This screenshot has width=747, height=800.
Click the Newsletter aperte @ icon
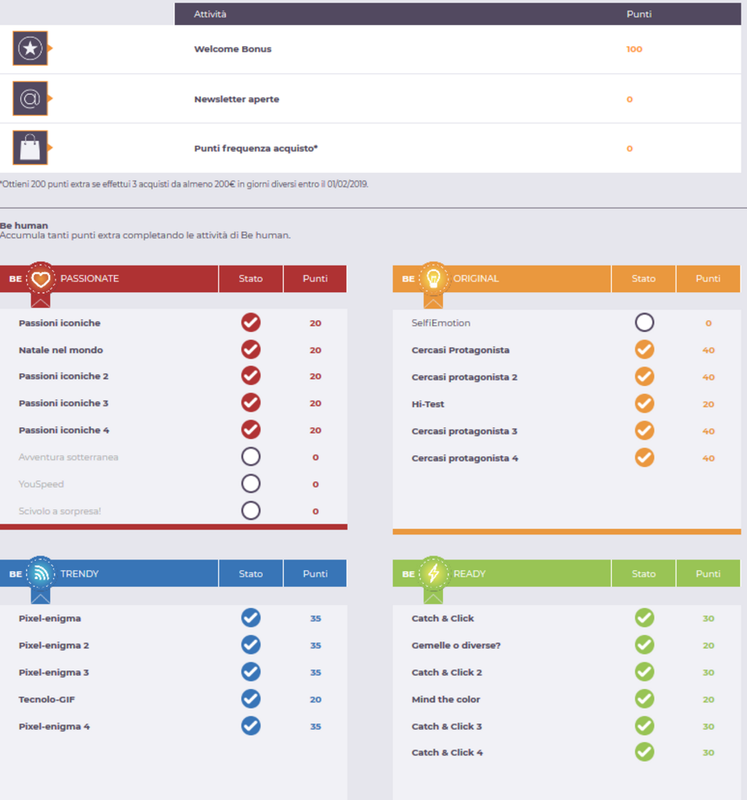[30, 98]
